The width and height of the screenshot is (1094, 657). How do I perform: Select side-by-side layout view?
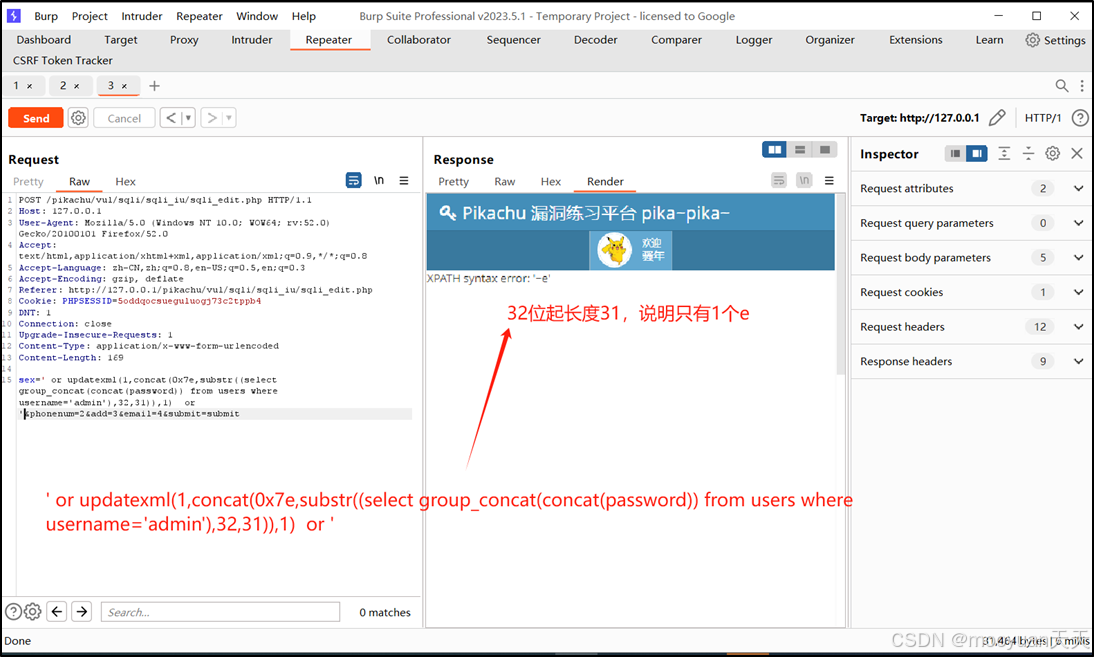coord(774,149)
